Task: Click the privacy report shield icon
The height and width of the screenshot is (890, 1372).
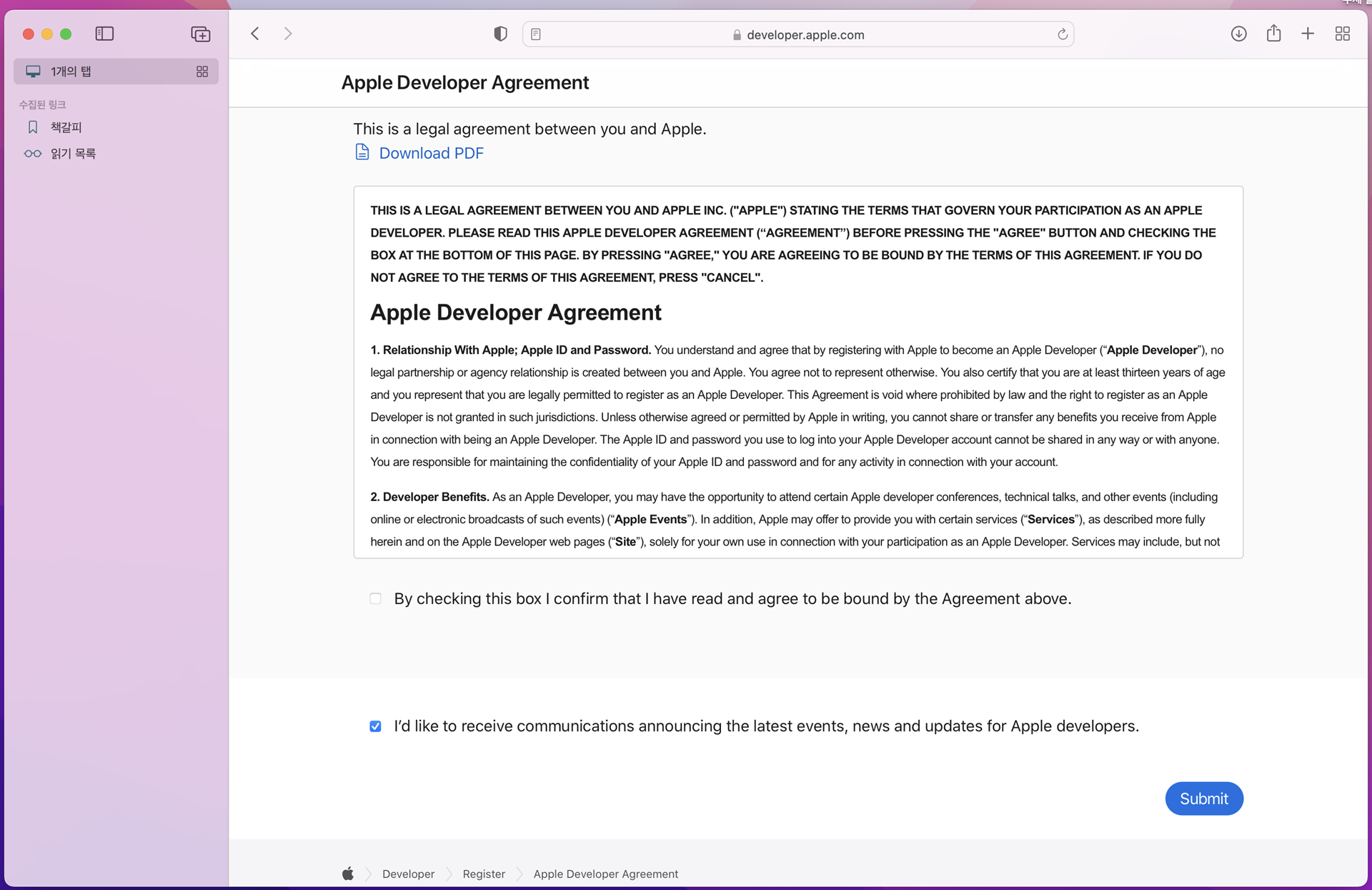Action: click(500, 34)
